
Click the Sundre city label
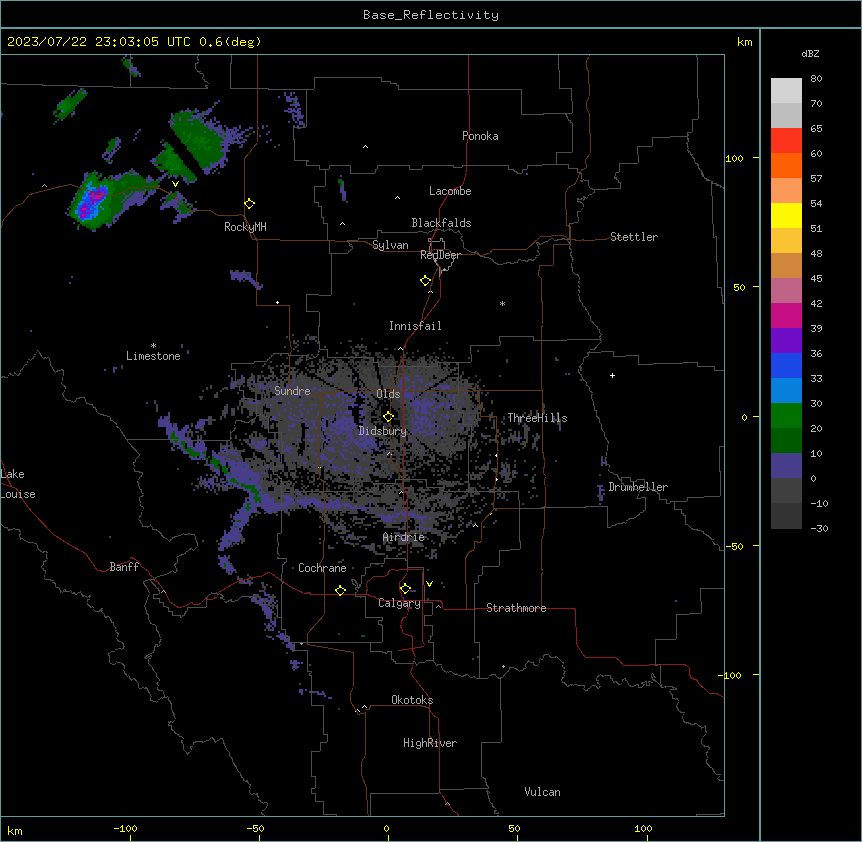(x=292, y=391)
